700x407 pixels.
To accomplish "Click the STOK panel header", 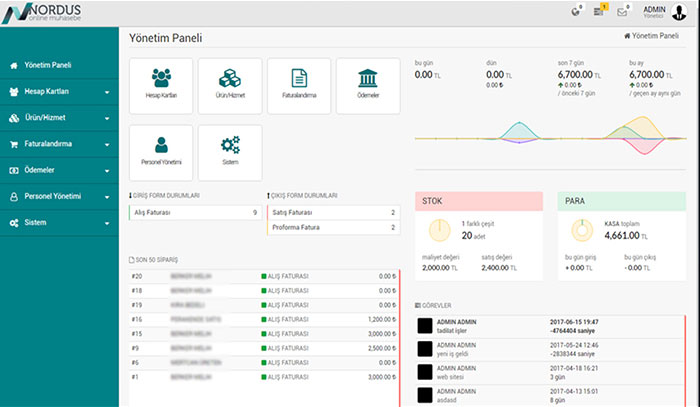I will pos(479,201).
